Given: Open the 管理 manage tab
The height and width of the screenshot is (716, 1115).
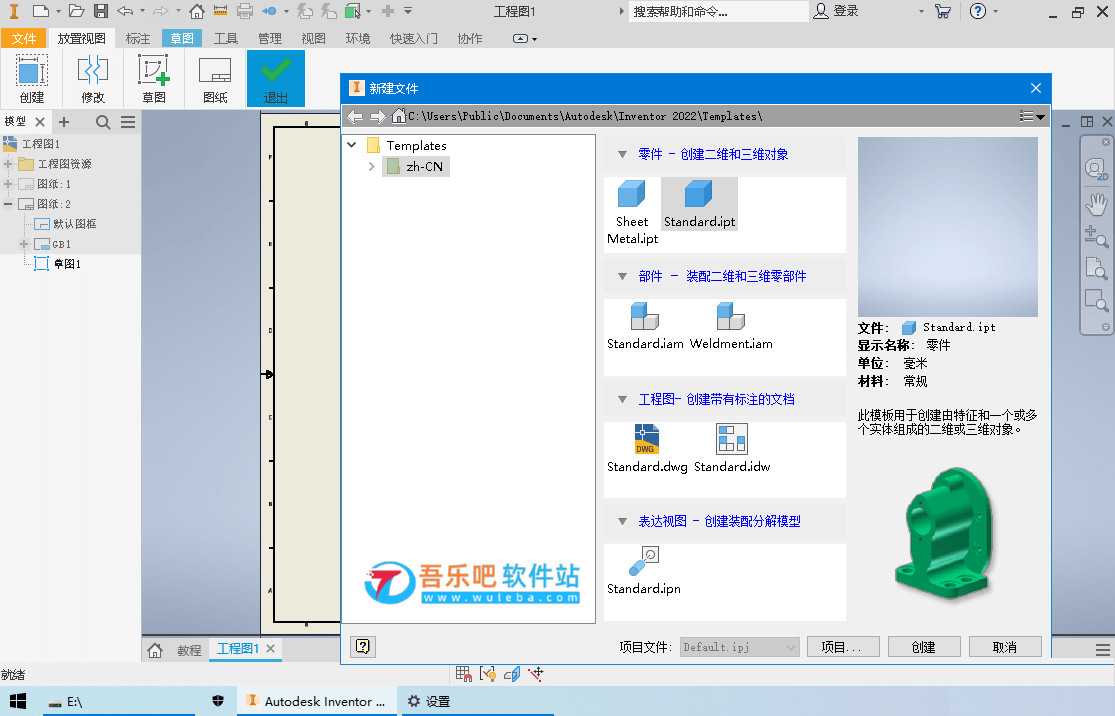Looking at the screenshot, I should tap(270, 38).
